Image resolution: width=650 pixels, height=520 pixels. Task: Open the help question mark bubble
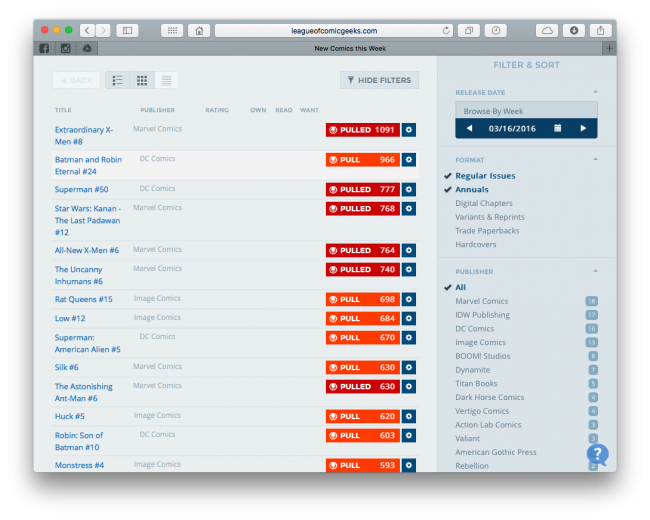click(597, 454)
